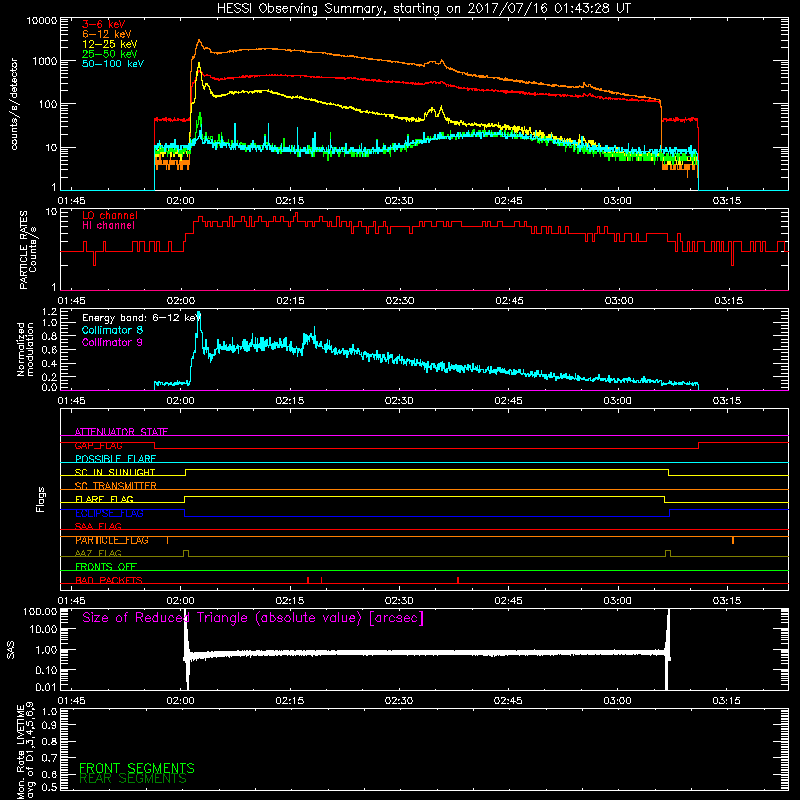Click the 1.2 y-axis label on modulation plot
This screenshot has width=800, height=800.
pos(49,312)
